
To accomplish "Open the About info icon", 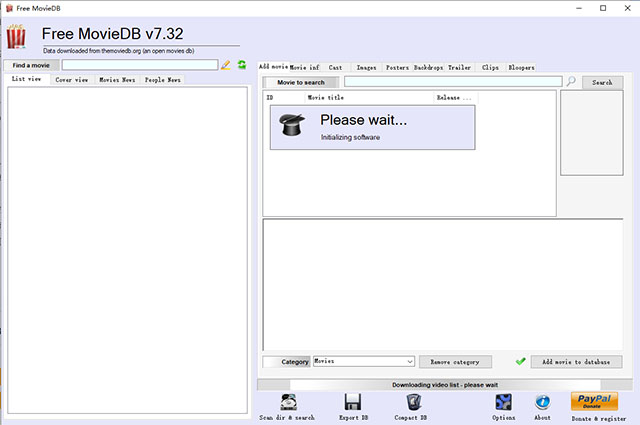I will tap(542, 402).
